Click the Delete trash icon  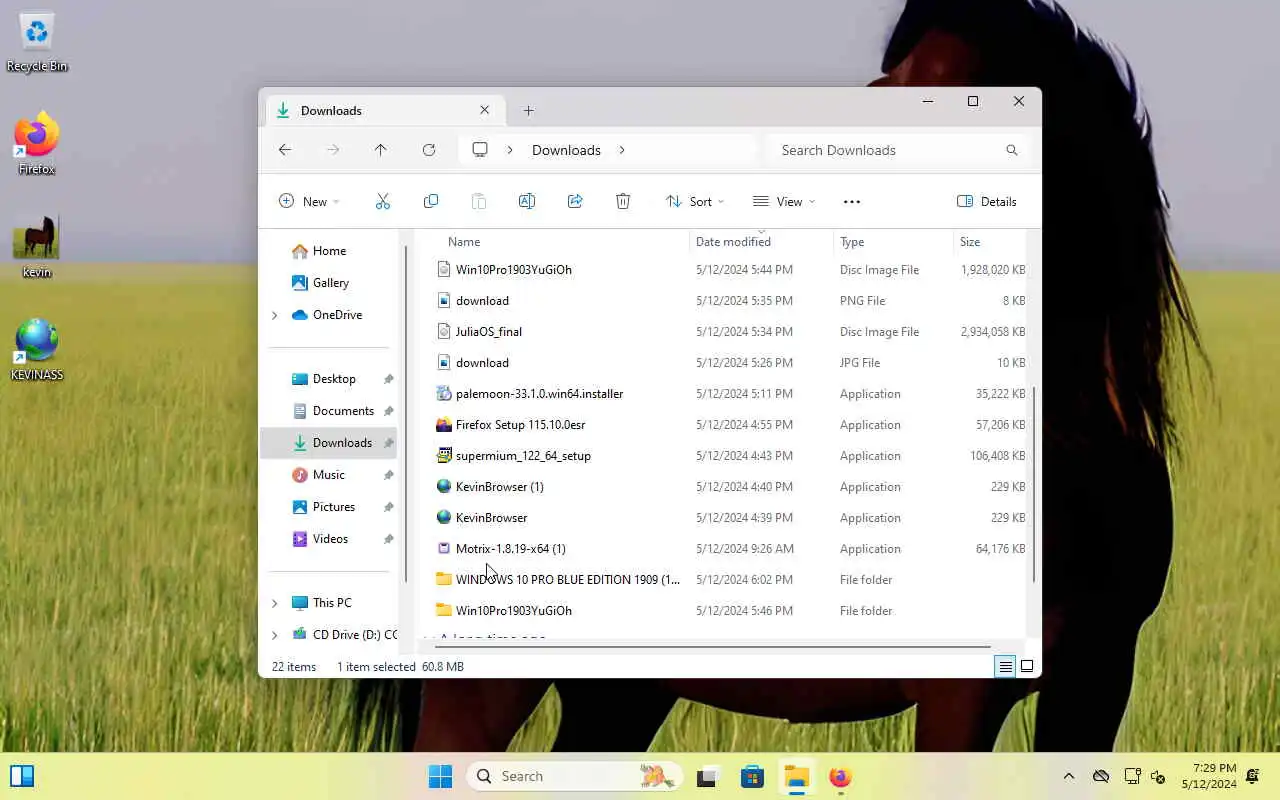623,201
